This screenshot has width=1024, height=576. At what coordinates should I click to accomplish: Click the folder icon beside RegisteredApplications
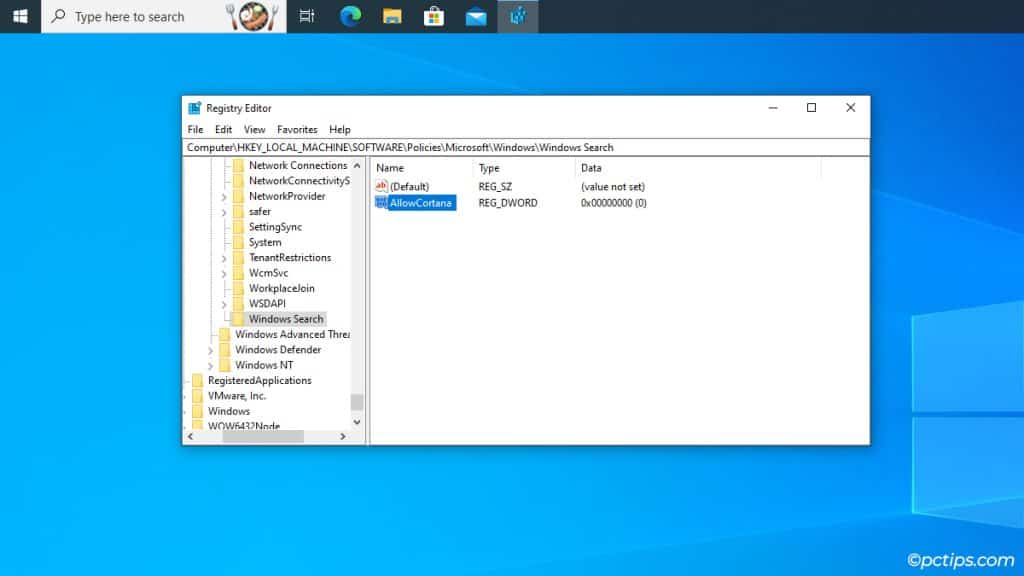[198, 380]
